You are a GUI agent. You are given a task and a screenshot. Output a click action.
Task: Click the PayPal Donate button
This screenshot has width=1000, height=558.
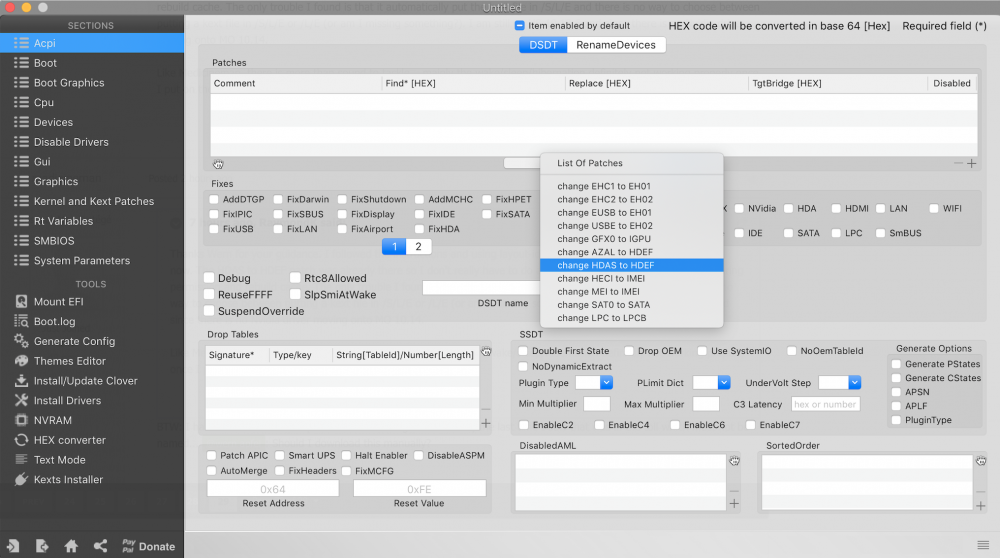point(149,546)
